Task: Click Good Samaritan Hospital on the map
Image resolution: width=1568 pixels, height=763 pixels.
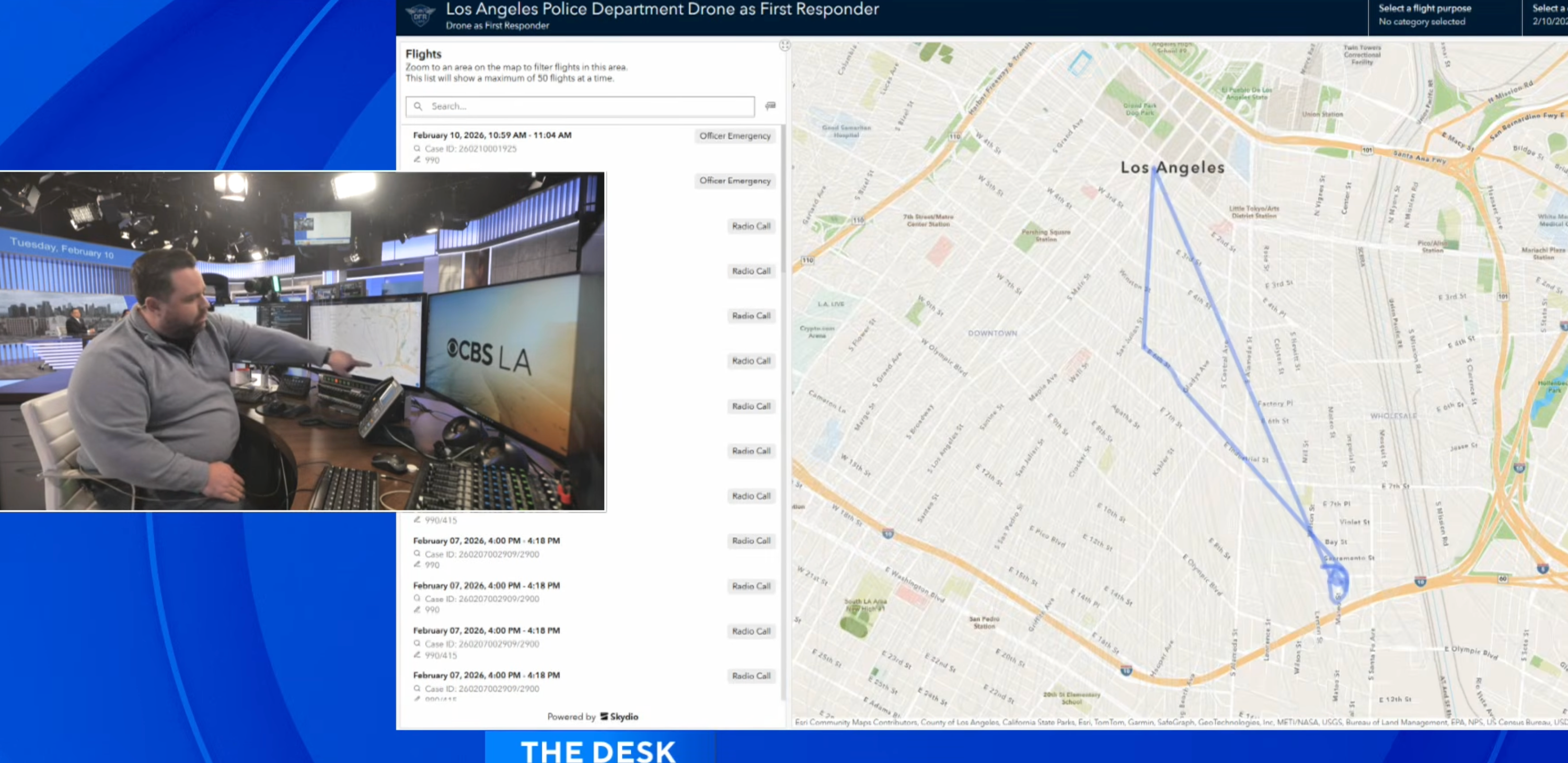Action: click(x=846, y=131)
